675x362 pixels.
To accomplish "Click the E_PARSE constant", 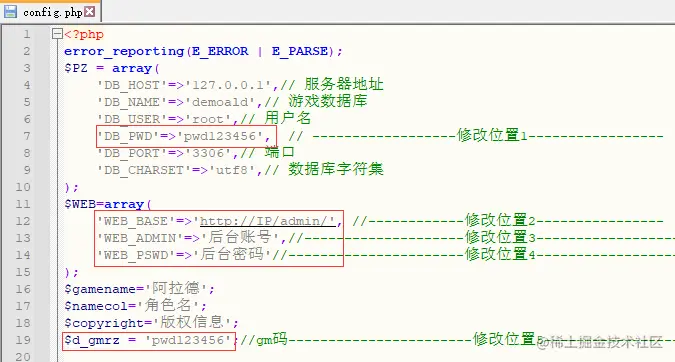I will pos(300,51).
